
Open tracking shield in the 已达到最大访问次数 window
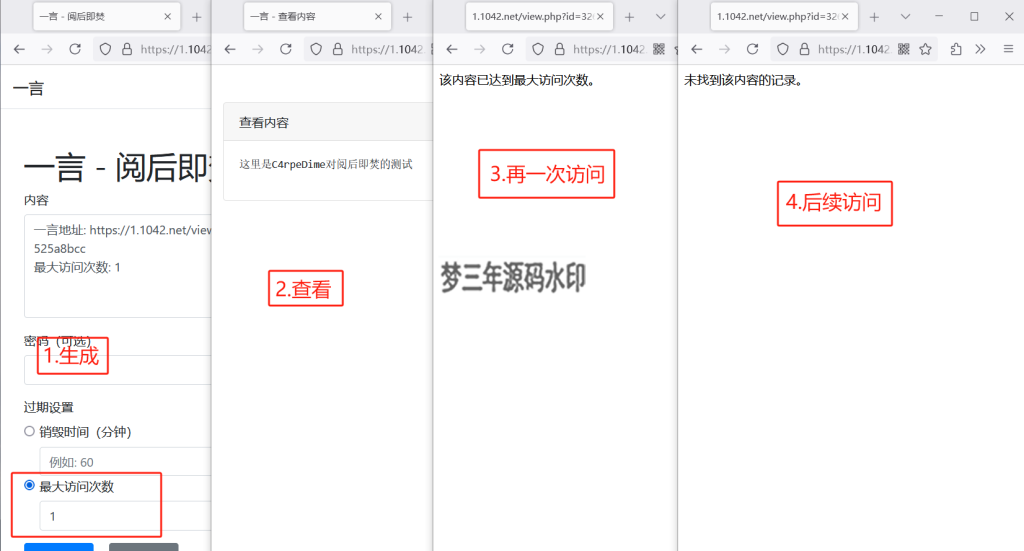538,49
